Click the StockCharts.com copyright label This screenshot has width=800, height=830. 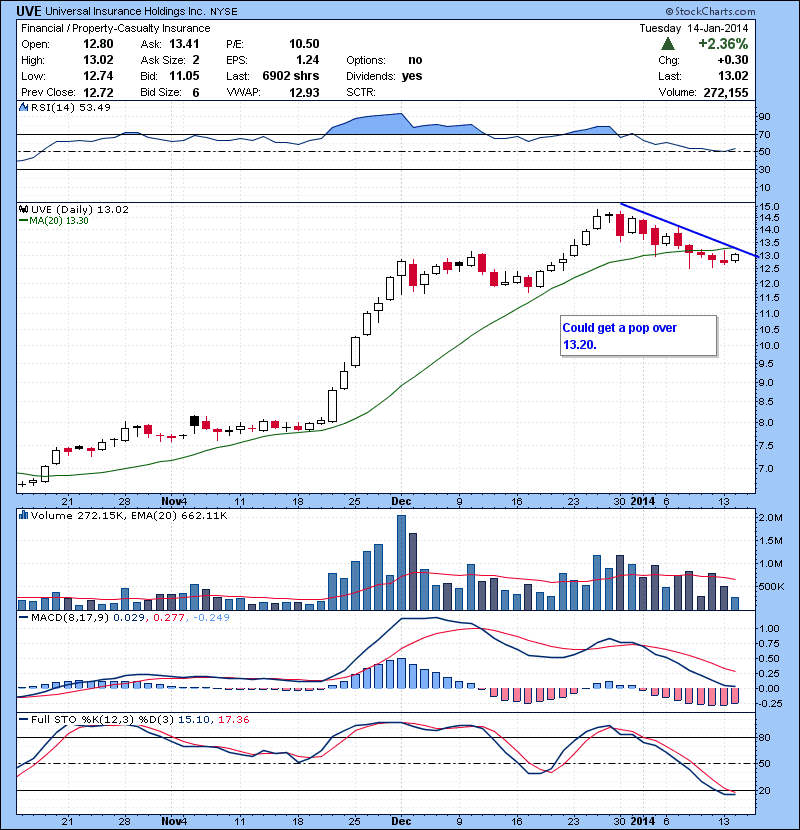coord(710,11)
